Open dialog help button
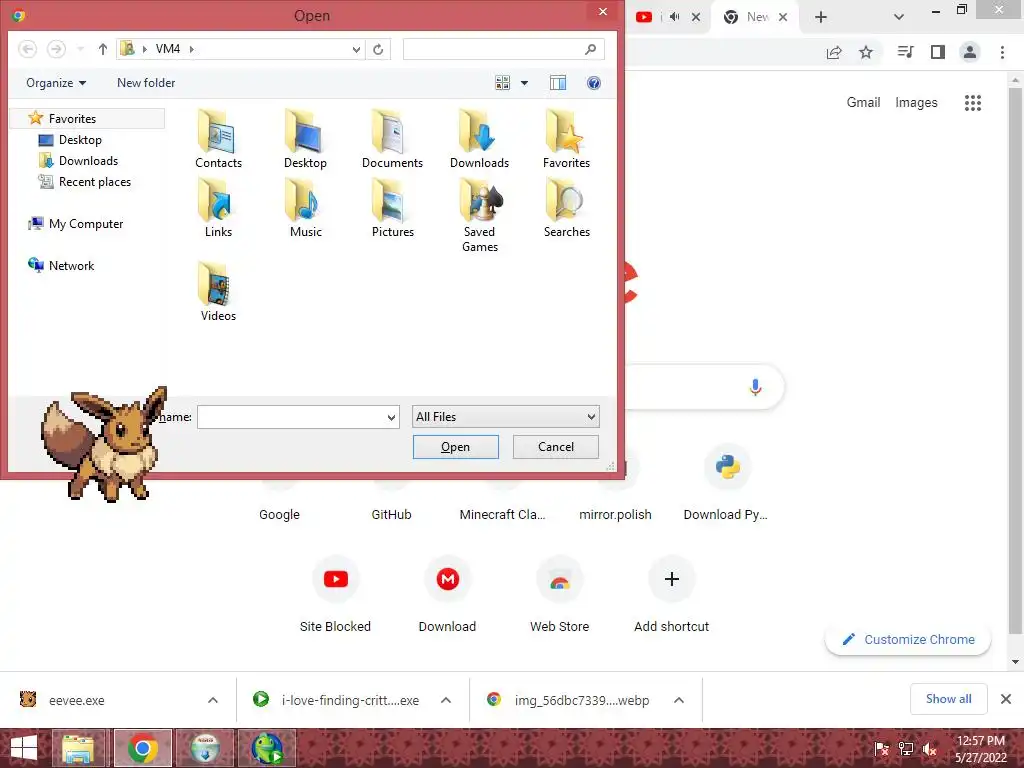The width and height of the screenshot is (1024, 768). coord(594,83)
